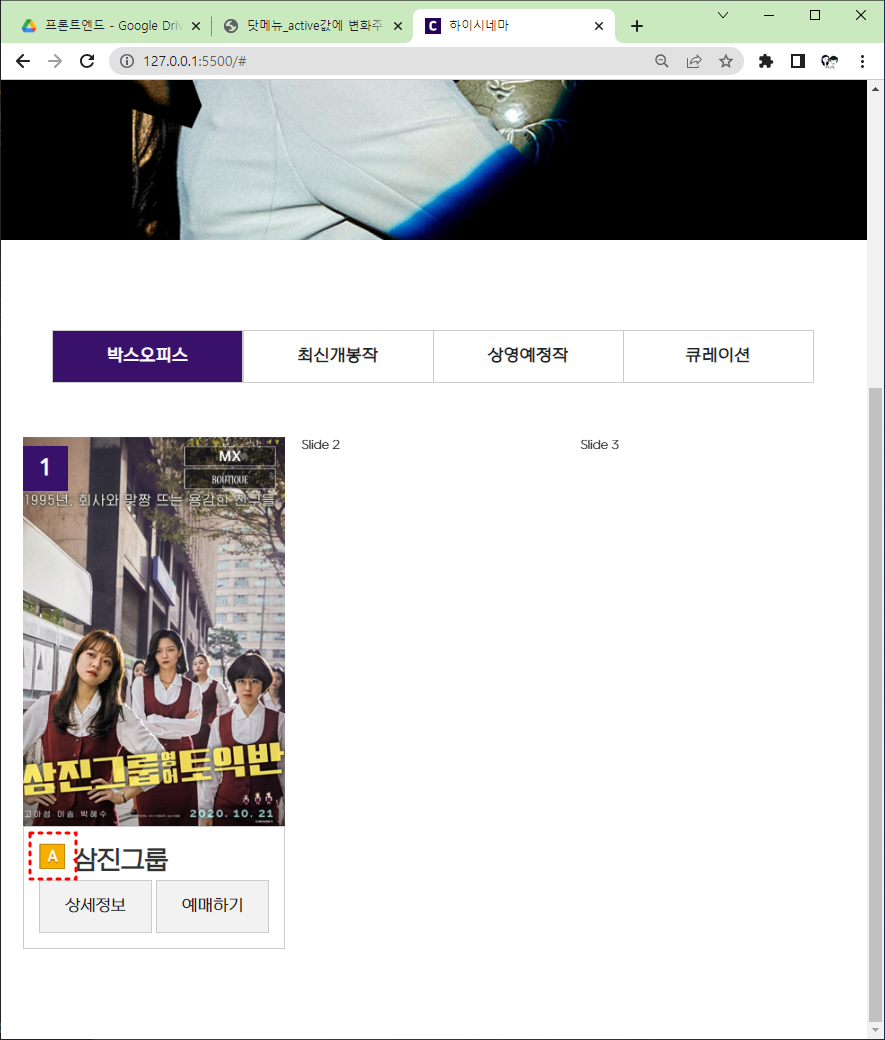Click the scrollbar up arrow
This screenshot has height=1040, width=885.
(876, 89)
